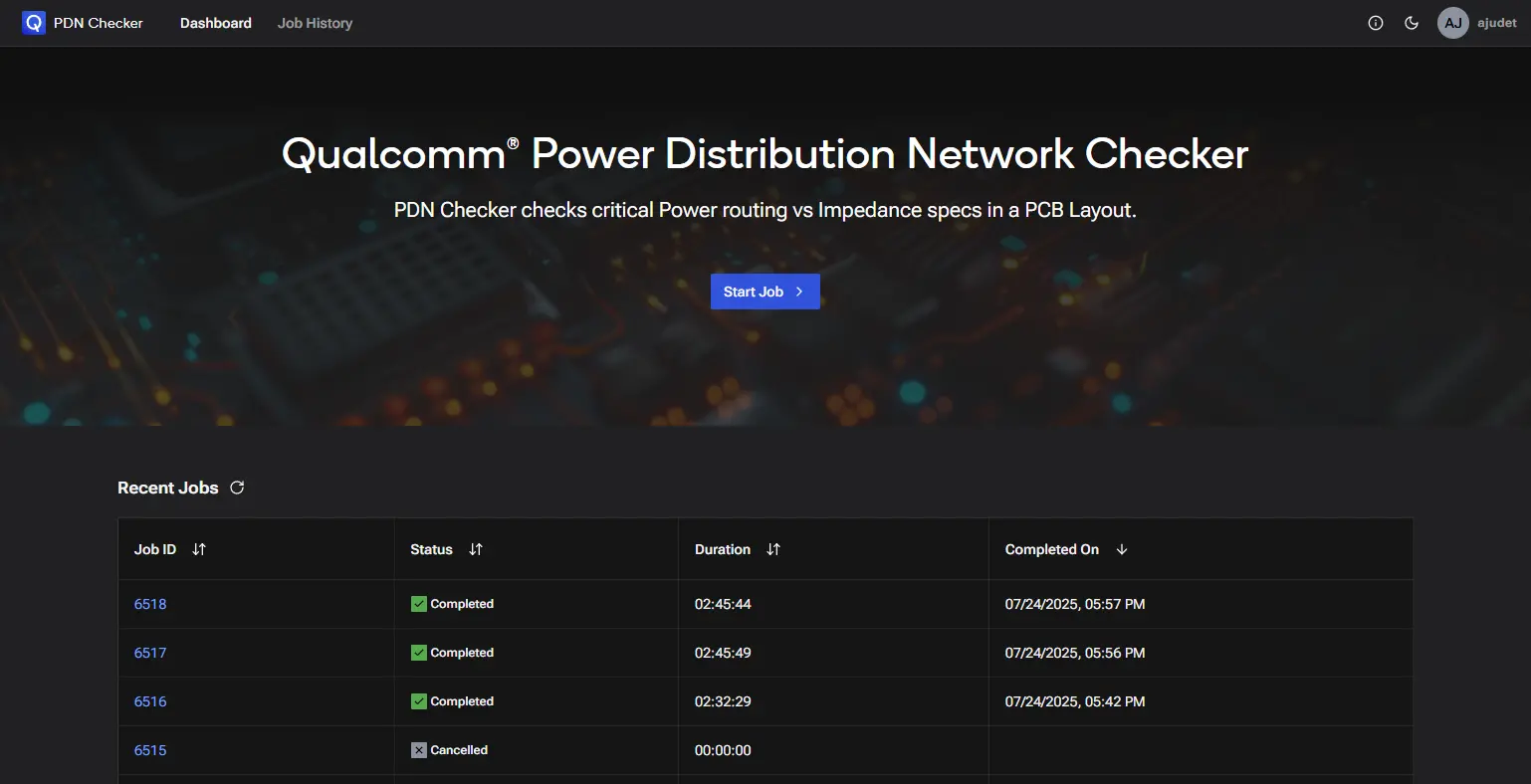
Task: Refresh the Recent Jobs list
Action: [x=237, y=488]
